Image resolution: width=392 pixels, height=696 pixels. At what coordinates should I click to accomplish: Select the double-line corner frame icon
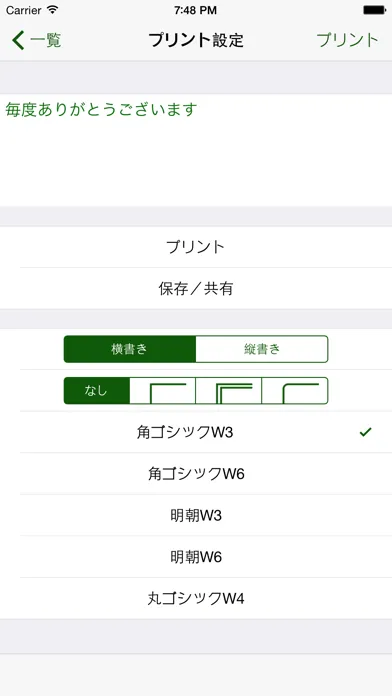point(229,391)
